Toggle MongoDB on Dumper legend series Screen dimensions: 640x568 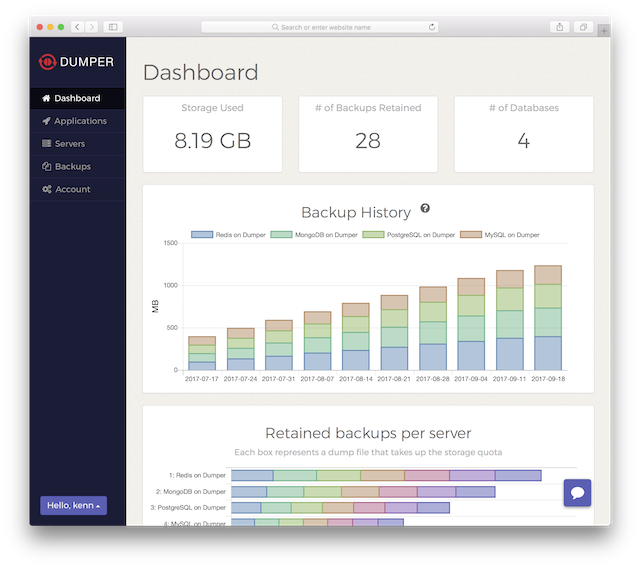[x=314, y=235]
